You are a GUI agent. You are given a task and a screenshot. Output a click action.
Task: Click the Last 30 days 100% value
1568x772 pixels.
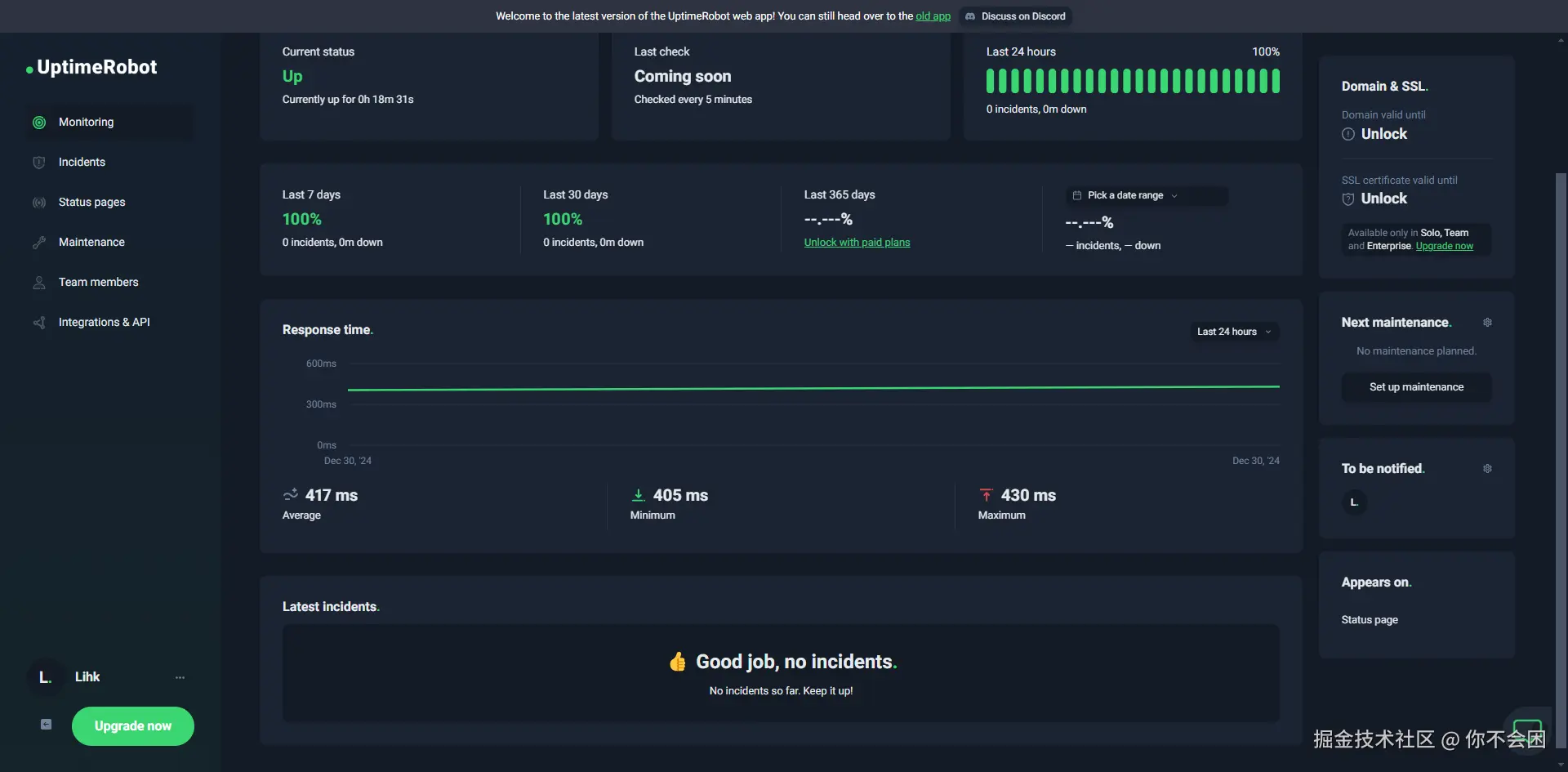tap(563, 219)
